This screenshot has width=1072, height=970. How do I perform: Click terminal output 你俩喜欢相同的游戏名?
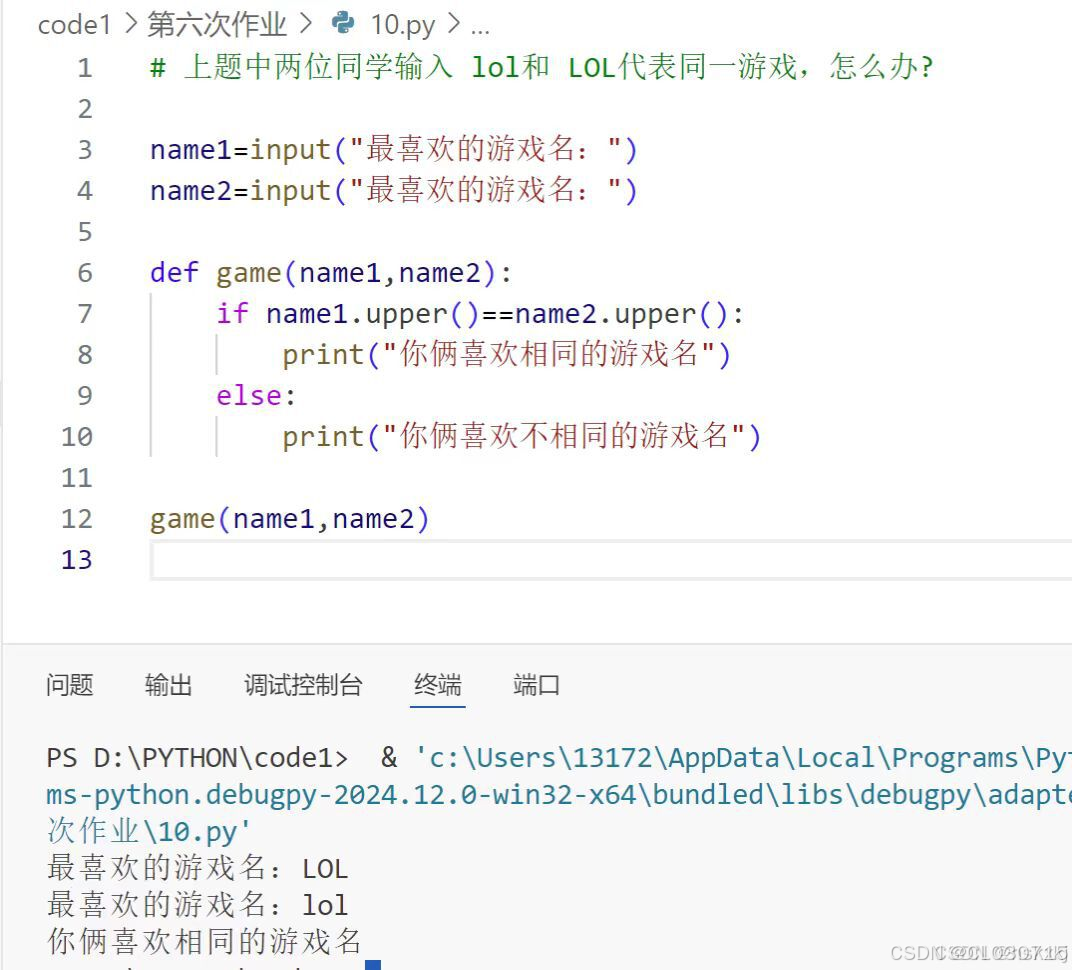(204, 941)
